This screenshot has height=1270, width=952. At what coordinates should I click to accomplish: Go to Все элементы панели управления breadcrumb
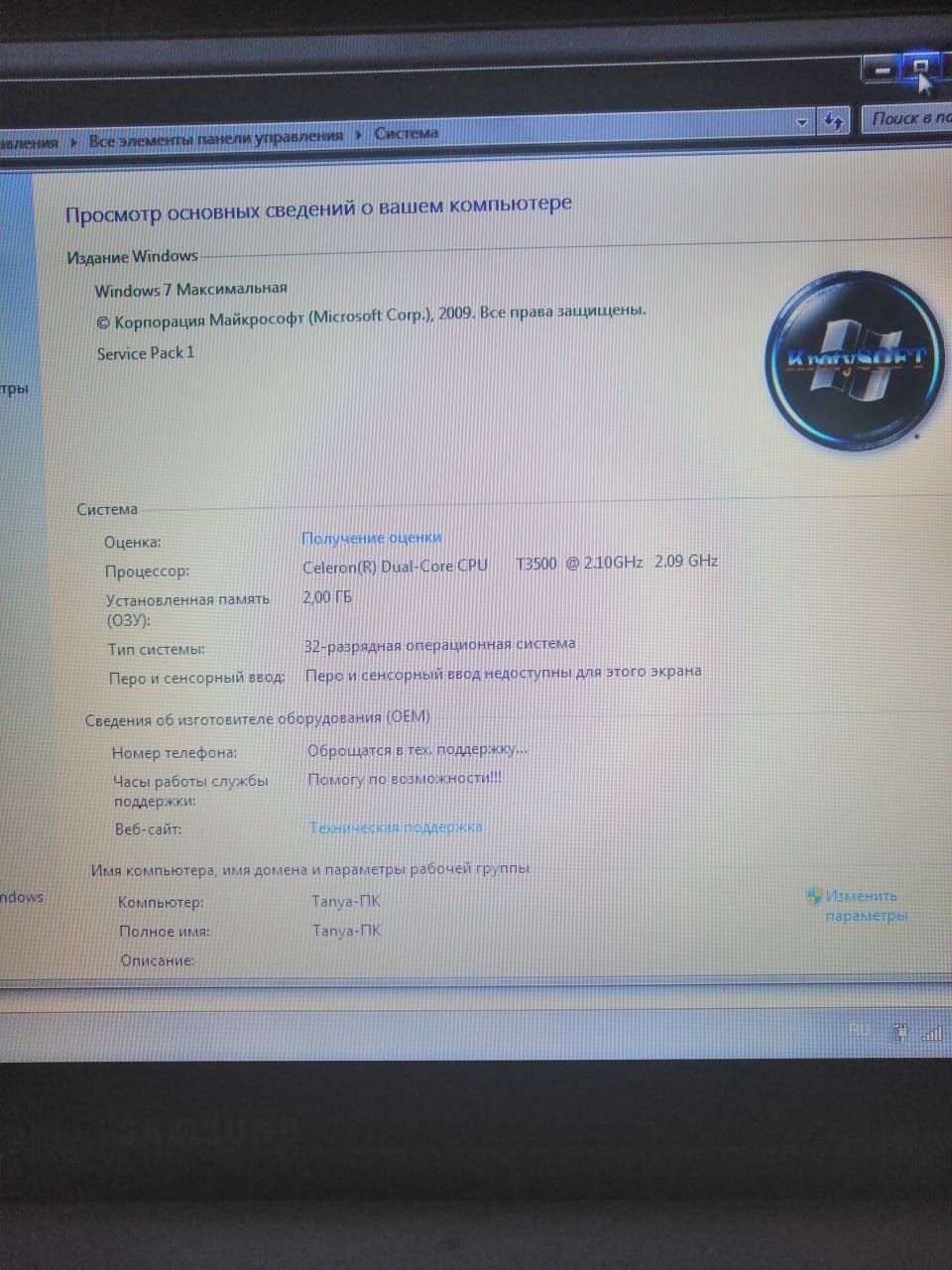pyautogui.click(x=216, y=138)
